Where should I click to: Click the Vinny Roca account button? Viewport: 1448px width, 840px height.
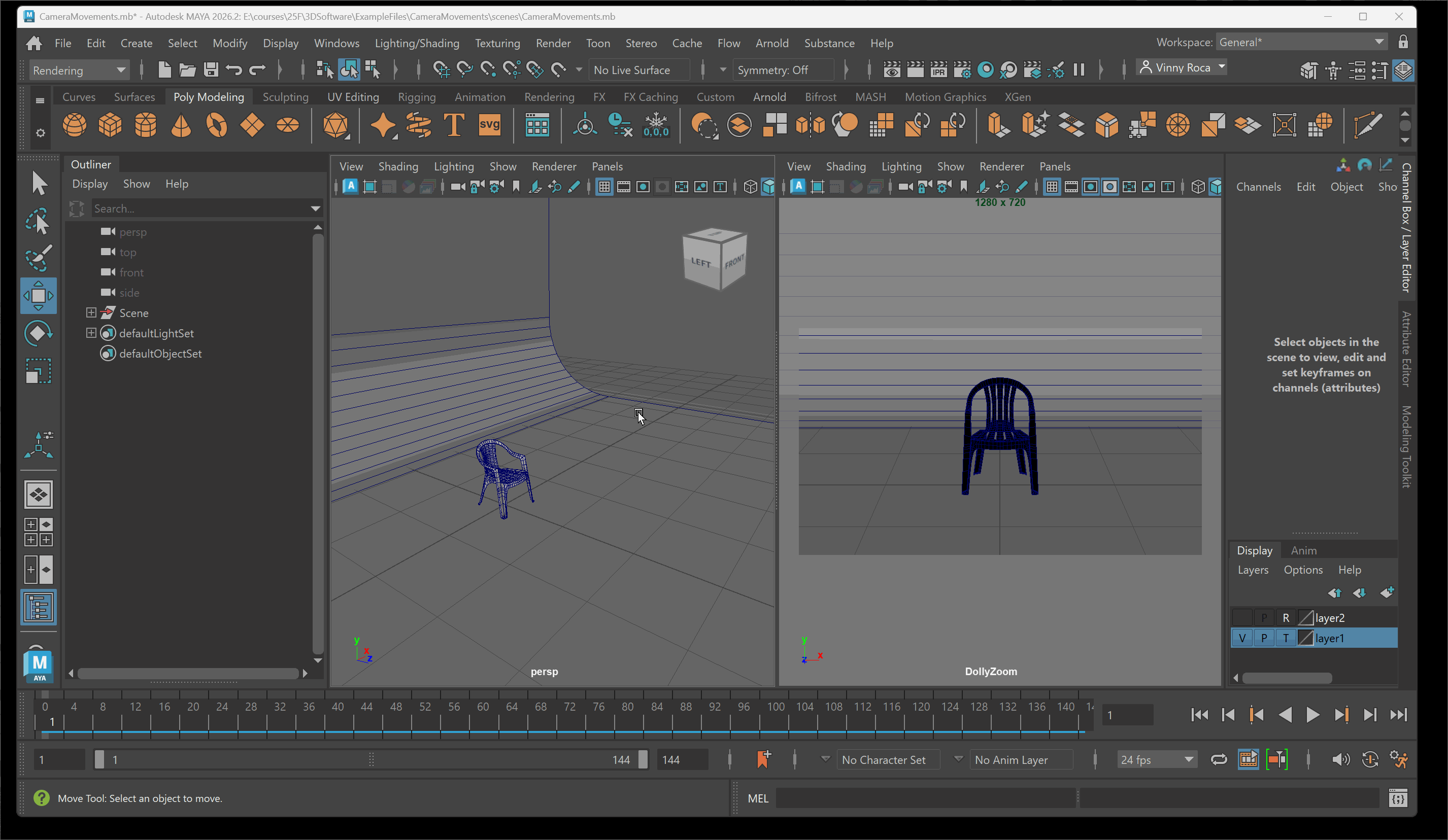pyautogui.click(x=1183, y=68)
